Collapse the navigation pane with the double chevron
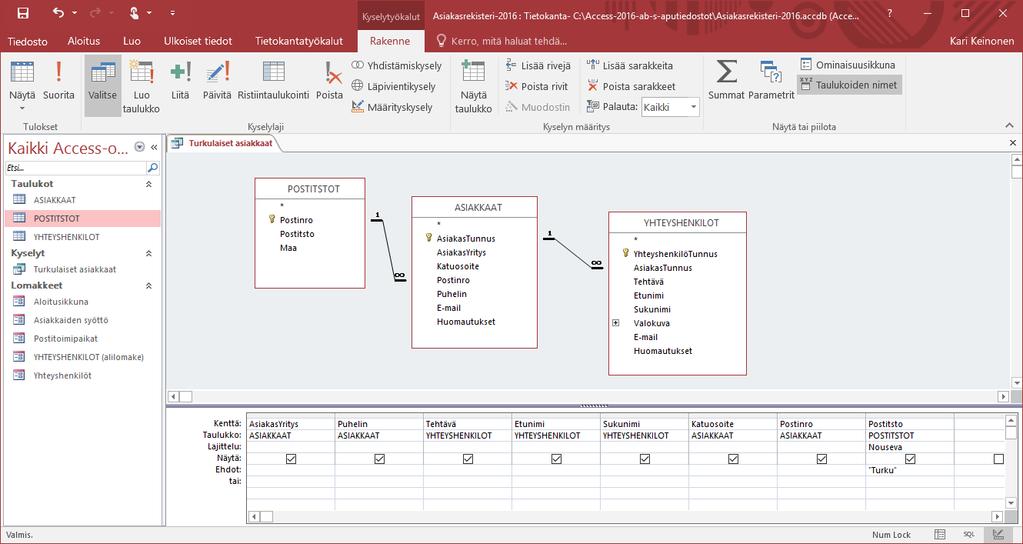1023x544 pixels. pos(154,147)
